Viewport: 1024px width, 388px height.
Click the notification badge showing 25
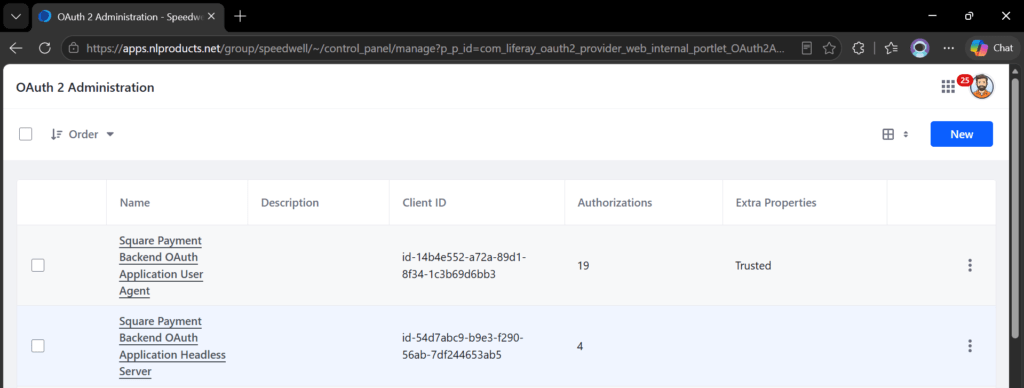(965, 80)
